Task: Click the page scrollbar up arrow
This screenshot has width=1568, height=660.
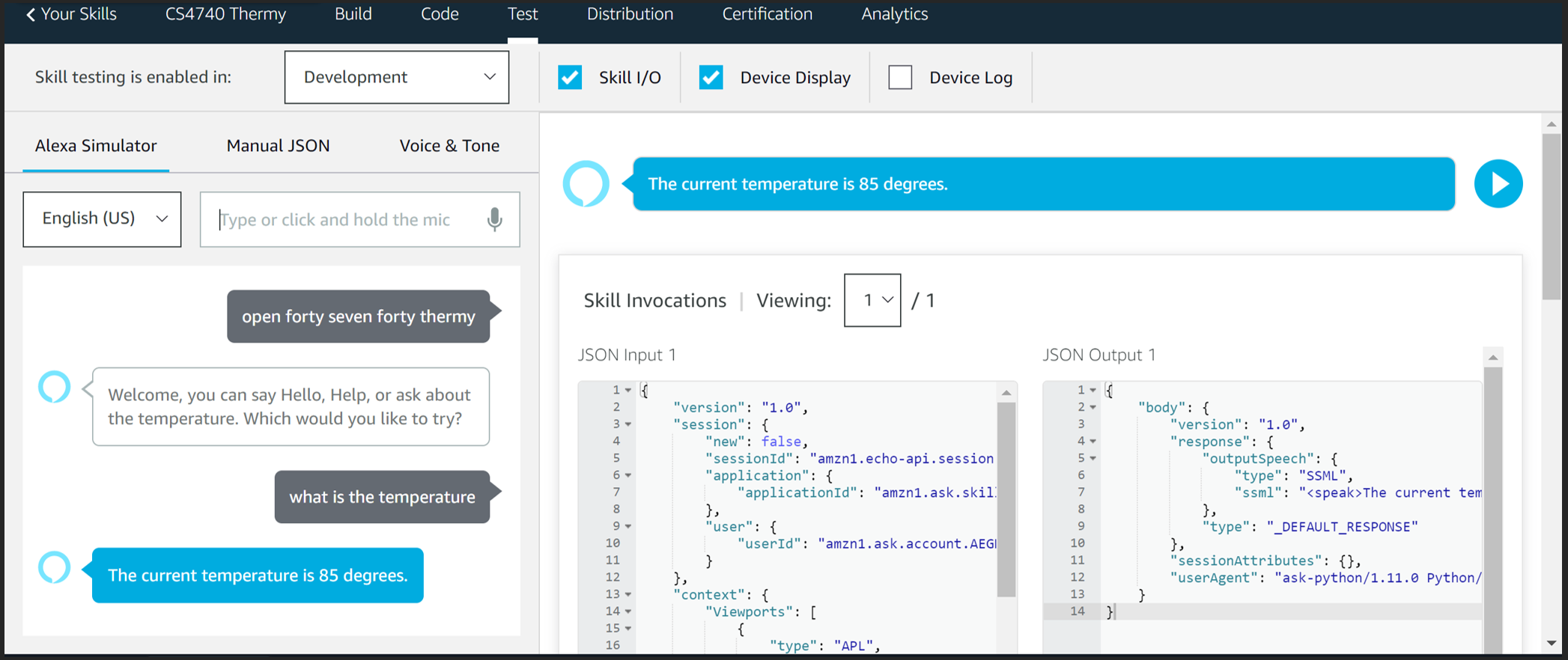Action: click(1552, 123)
